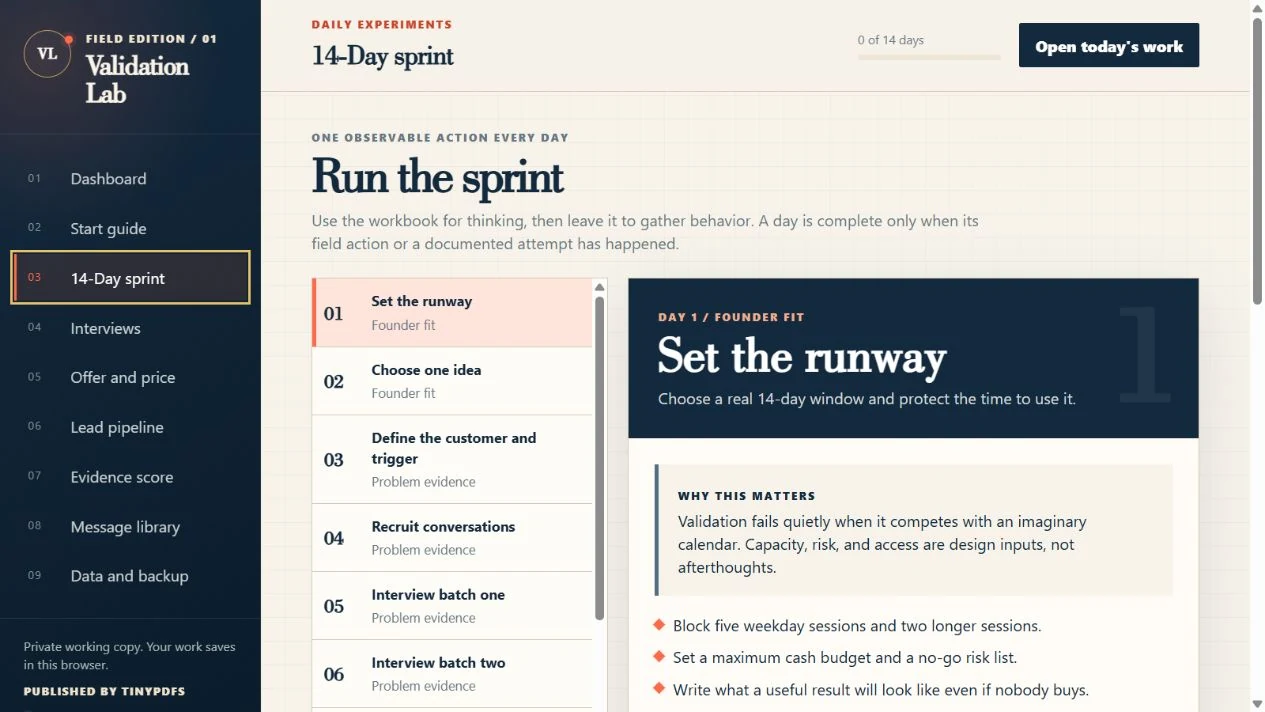Select day 03 Define the customer and trigger
Image resolution: width=1265 pixels, height=712 pixels.
(452, 460)
